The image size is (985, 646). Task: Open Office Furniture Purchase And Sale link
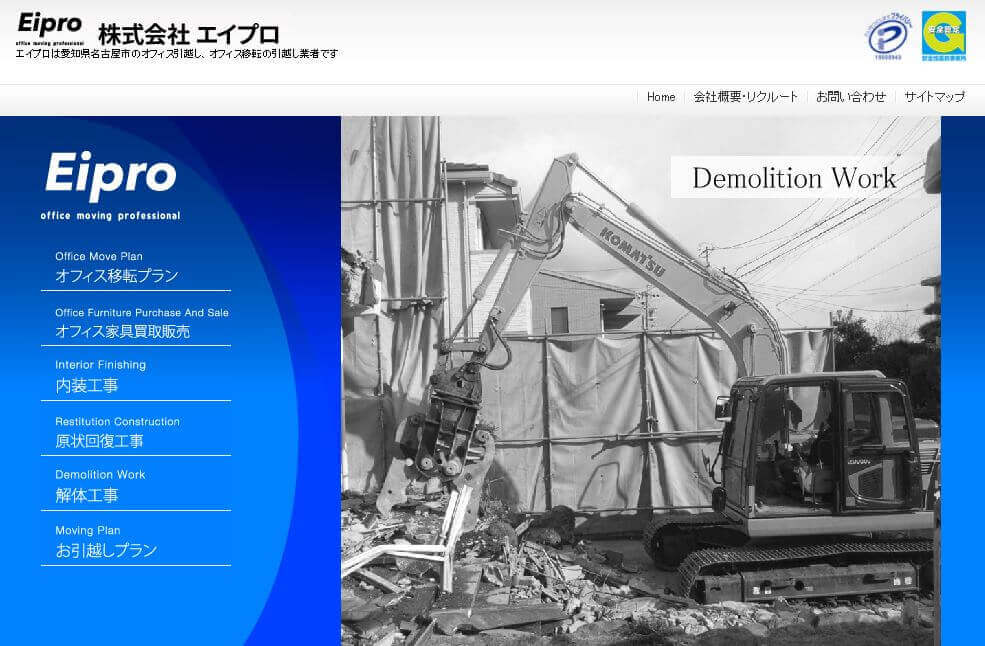coord(136,324)
